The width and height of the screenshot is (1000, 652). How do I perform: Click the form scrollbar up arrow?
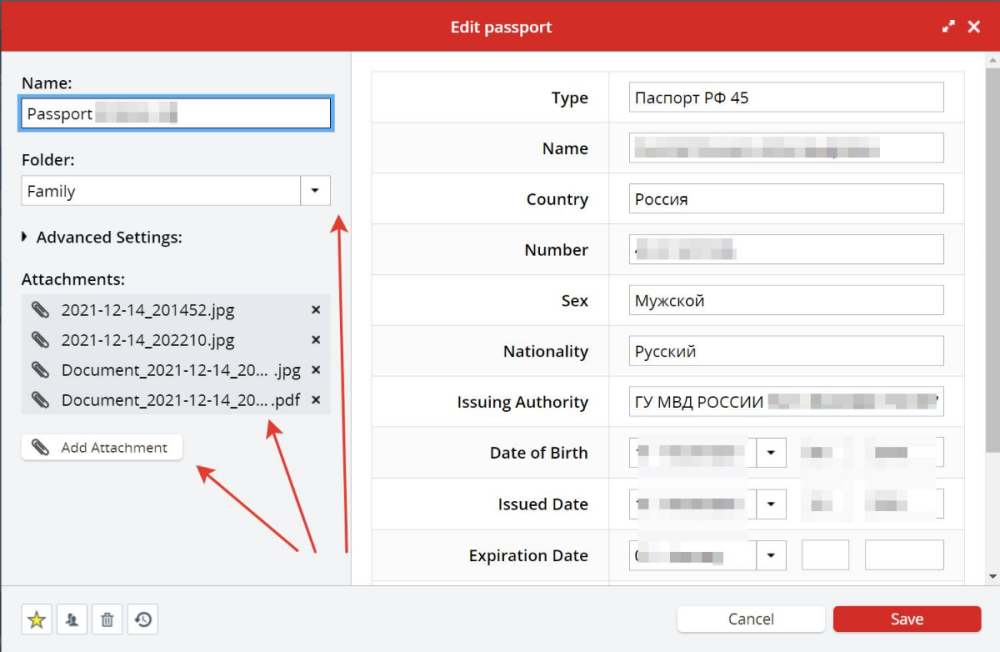coord(992,60)
